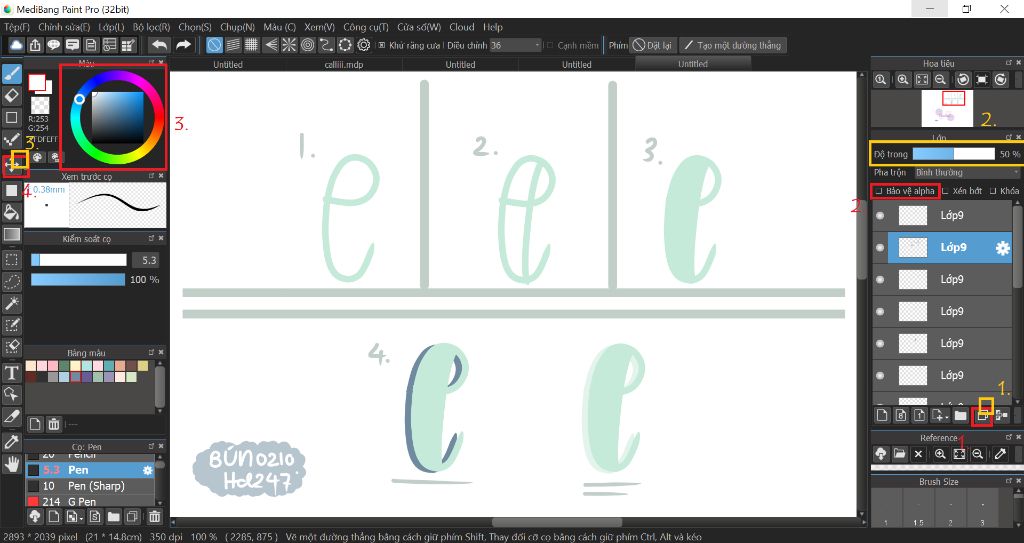Open snap settings gear icon
1024x543 pixels.
pyautogui.click(x=364, y=44)
